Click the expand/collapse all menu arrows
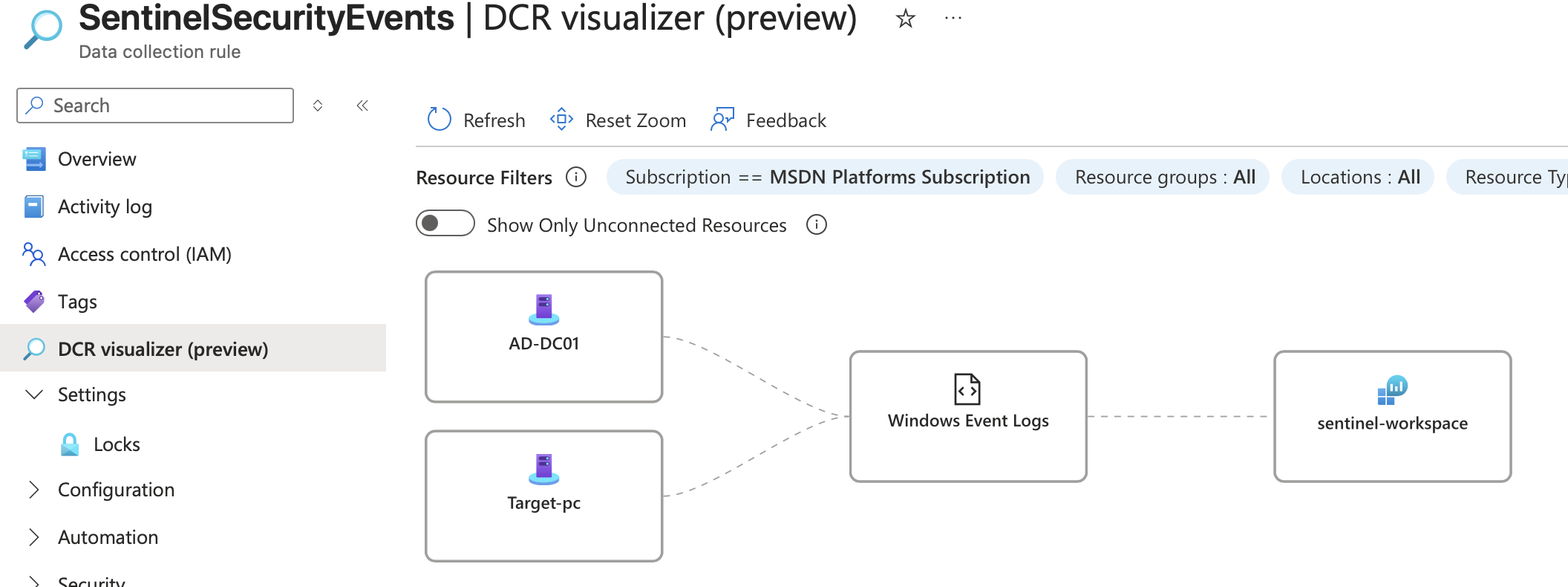This screenshot has width=1568, height=587. pyautogui.click(x=318, y=106)
